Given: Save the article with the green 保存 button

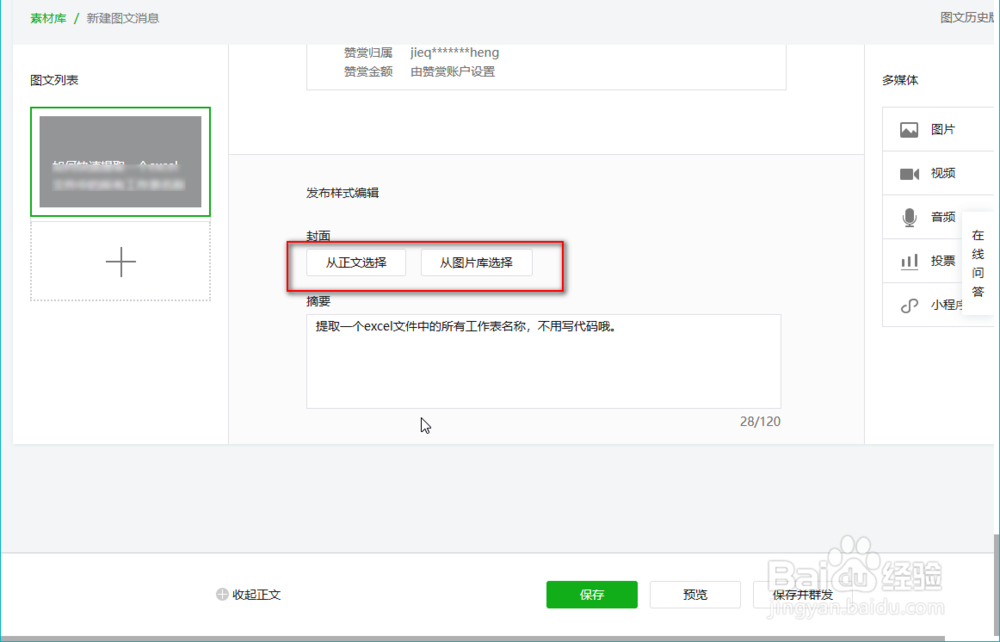Looking at the screenshot, I should coord(591,594).
